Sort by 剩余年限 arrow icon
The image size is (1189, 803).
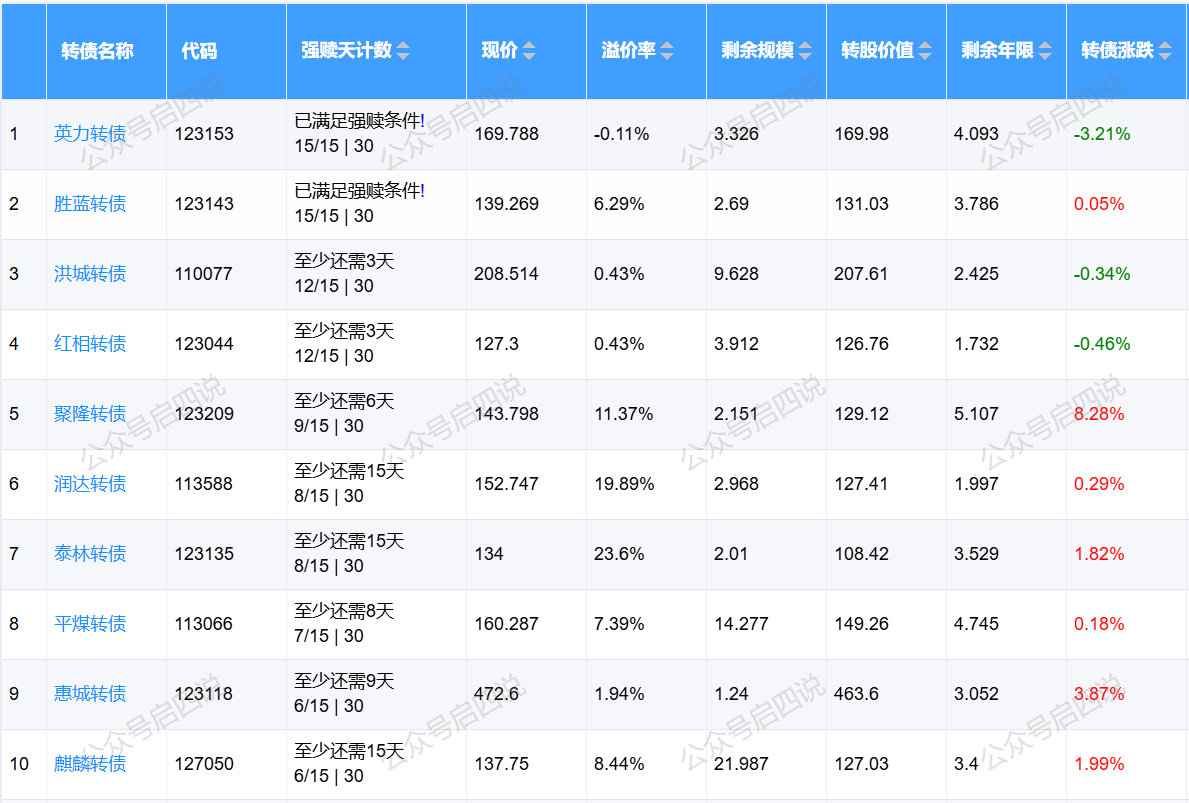(1045, 51)
